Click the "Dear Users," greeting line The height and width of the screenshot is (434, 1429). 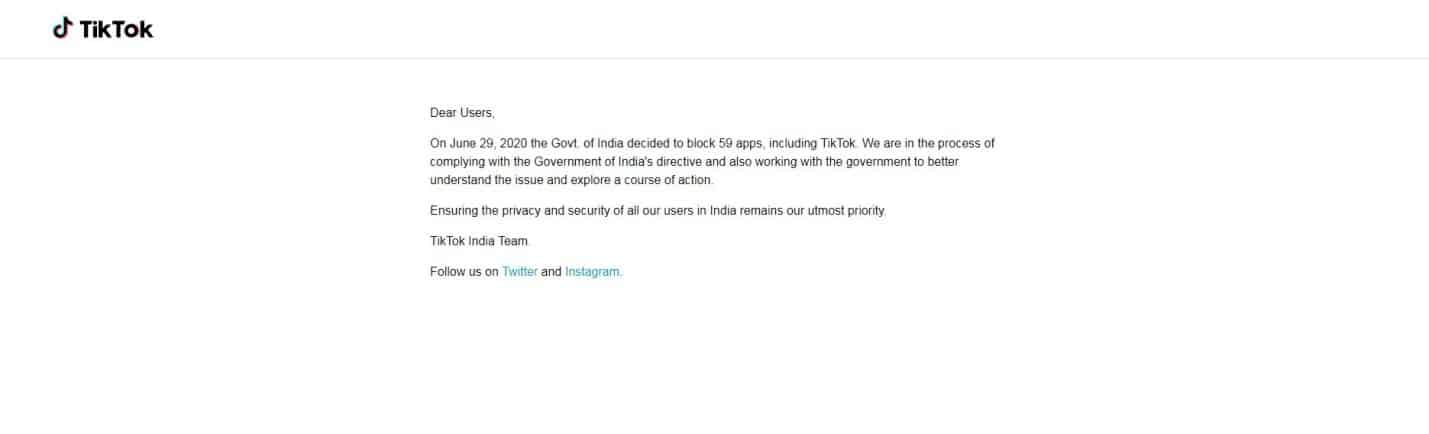coord(462,113)
